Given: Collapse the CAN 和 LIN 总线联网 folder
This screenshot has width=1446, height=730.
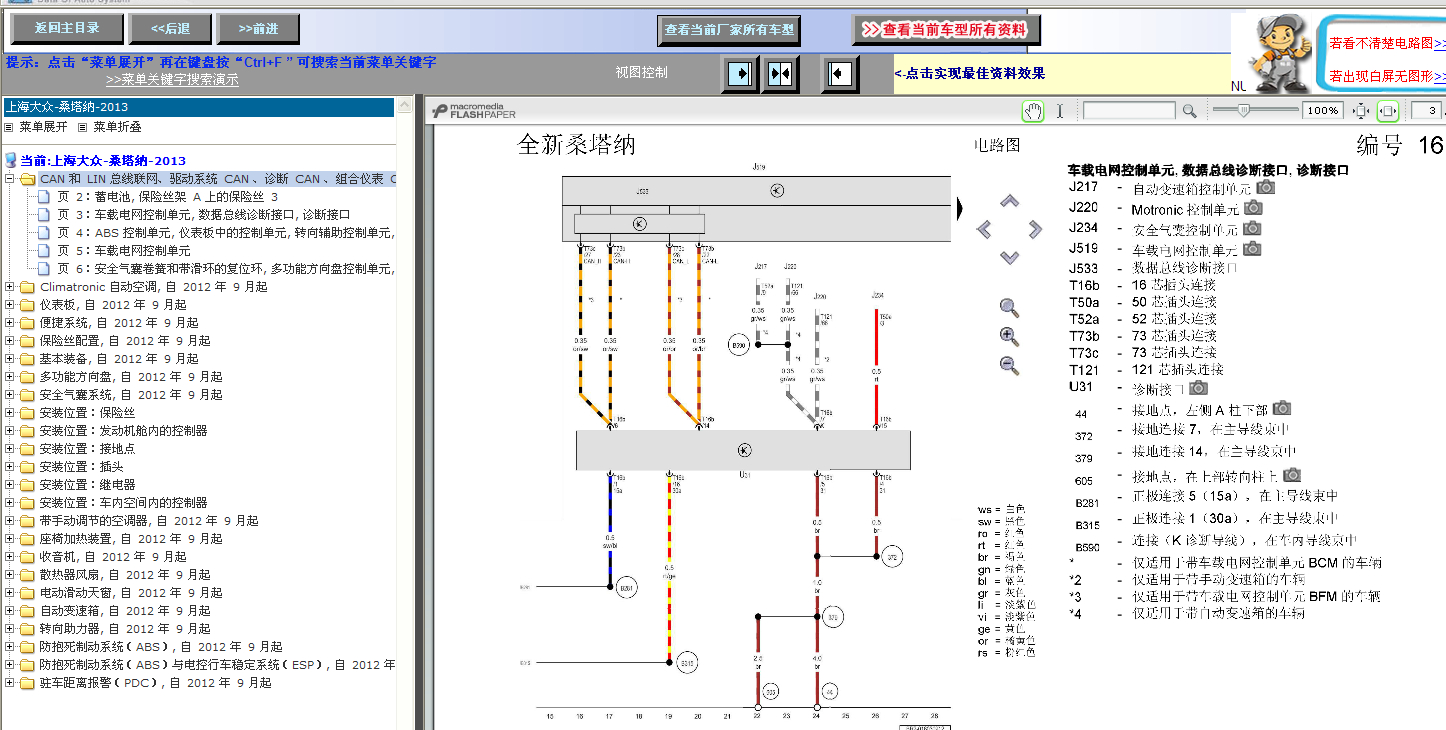Looking at the screenshot, I should point(10,179).
